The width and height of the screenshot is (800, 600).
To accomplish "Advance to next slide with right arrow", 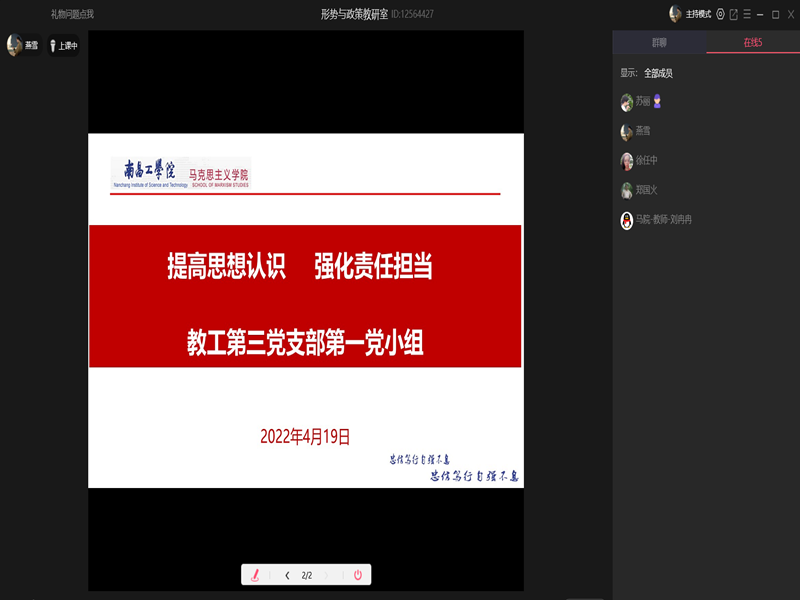I will [x=328, y=575].
